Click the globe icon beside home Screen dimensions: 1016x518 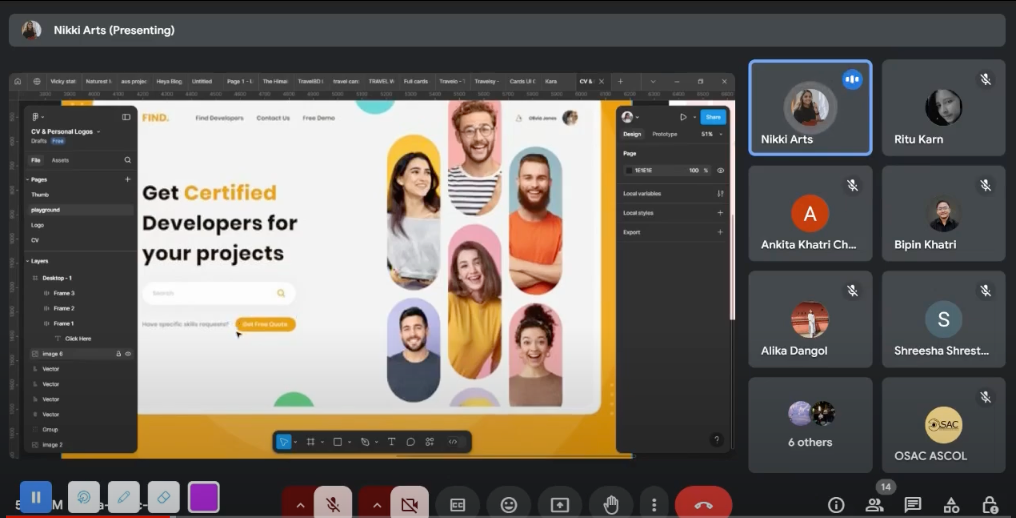coord(37,82)
